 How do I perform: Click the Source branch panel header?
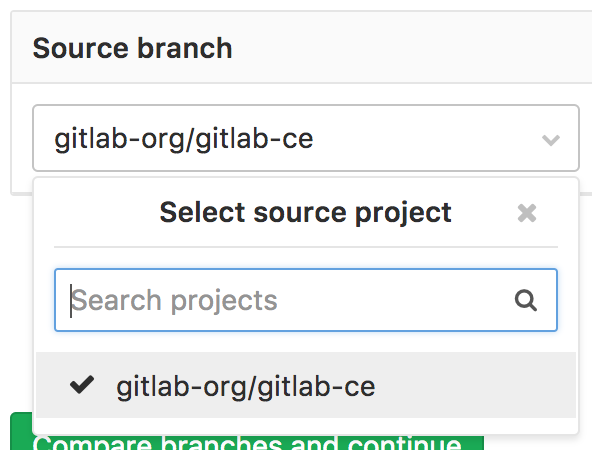(302, 47)
